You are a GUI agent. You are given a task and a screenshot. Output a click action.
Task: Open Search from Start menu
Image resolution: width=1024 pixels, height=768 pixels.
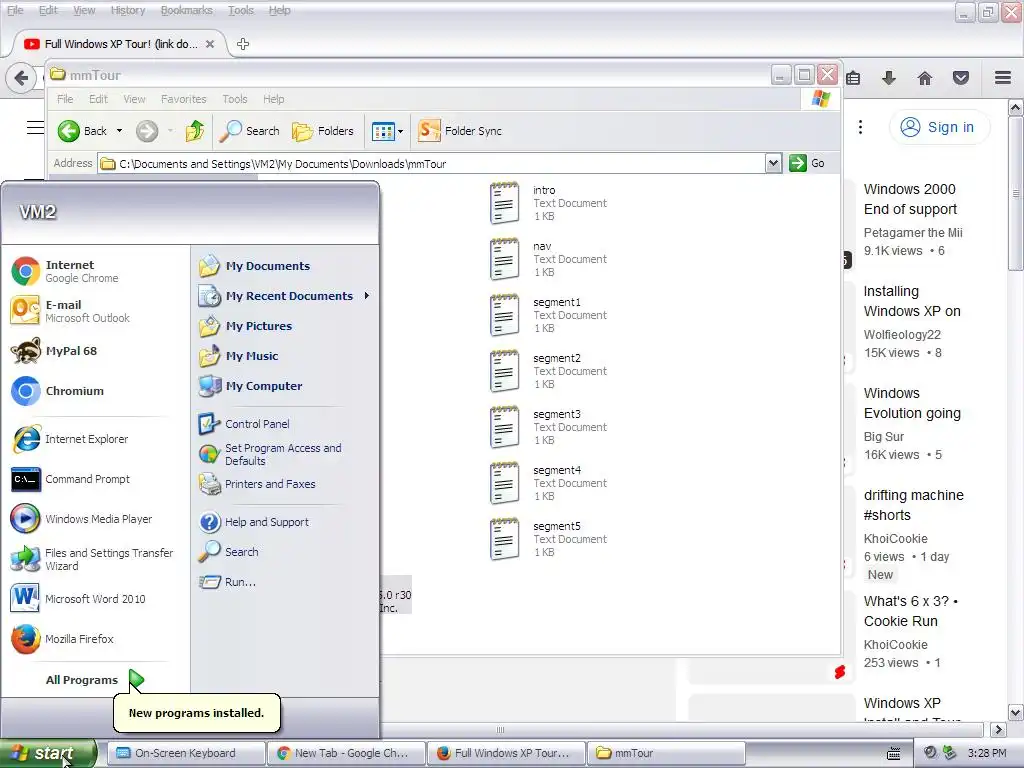229,552
